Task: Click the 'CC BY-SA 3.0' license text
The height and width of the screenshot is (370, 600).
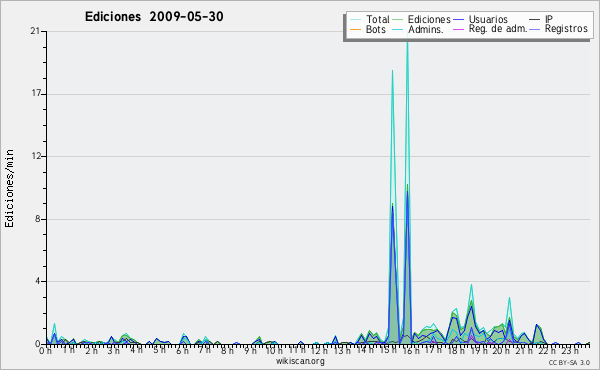Action: (569, 362)
